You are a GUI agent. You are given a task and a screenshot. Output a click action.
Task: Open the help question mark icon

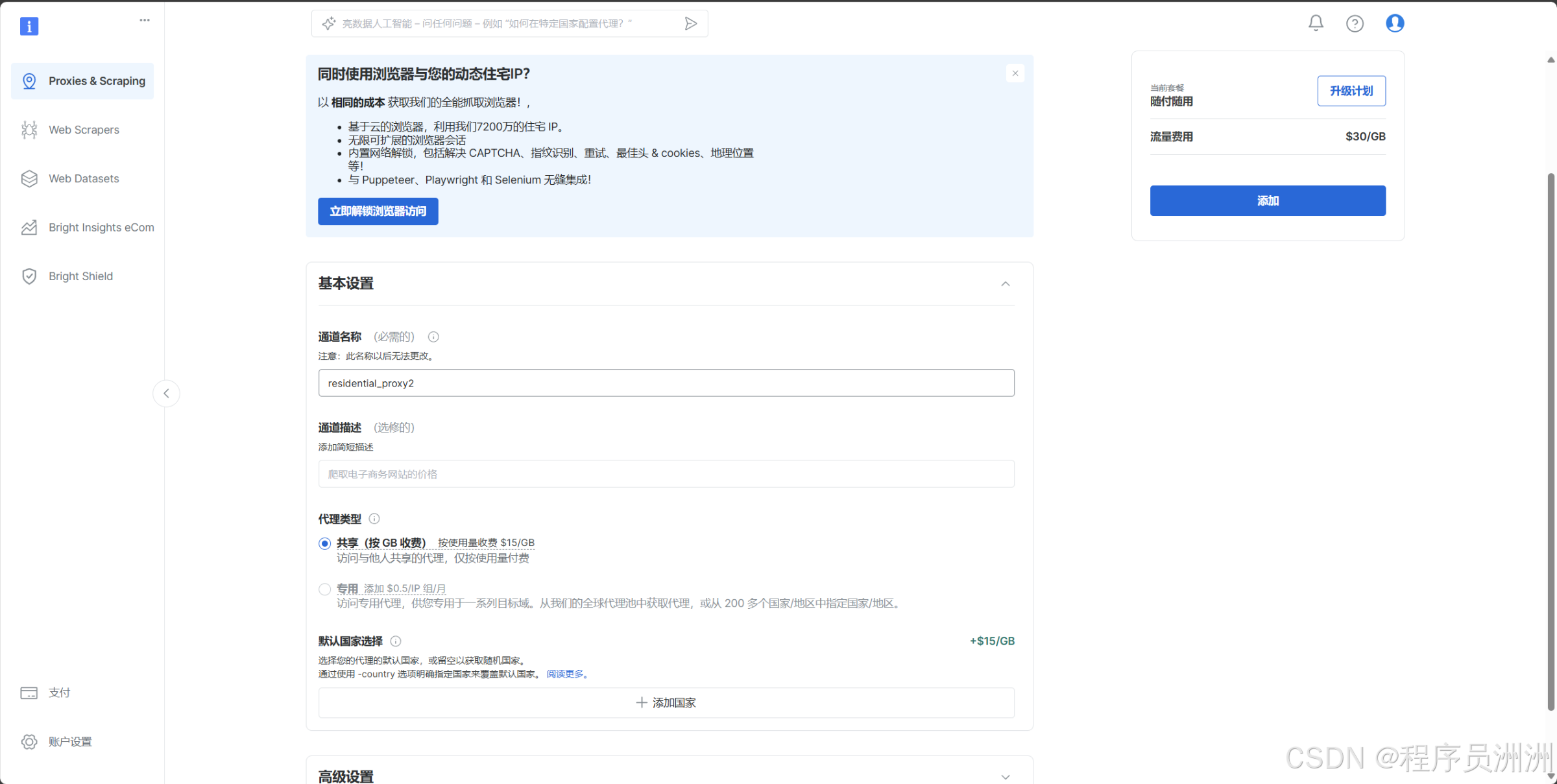pos(1354,23)
